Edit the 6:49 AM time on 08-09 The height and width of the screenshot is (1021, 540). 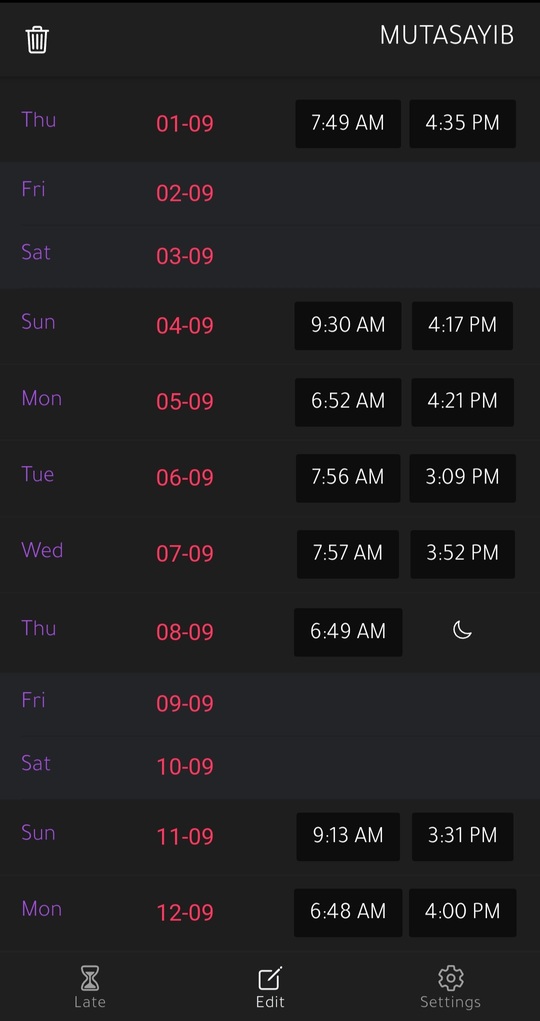click(348, 632)
